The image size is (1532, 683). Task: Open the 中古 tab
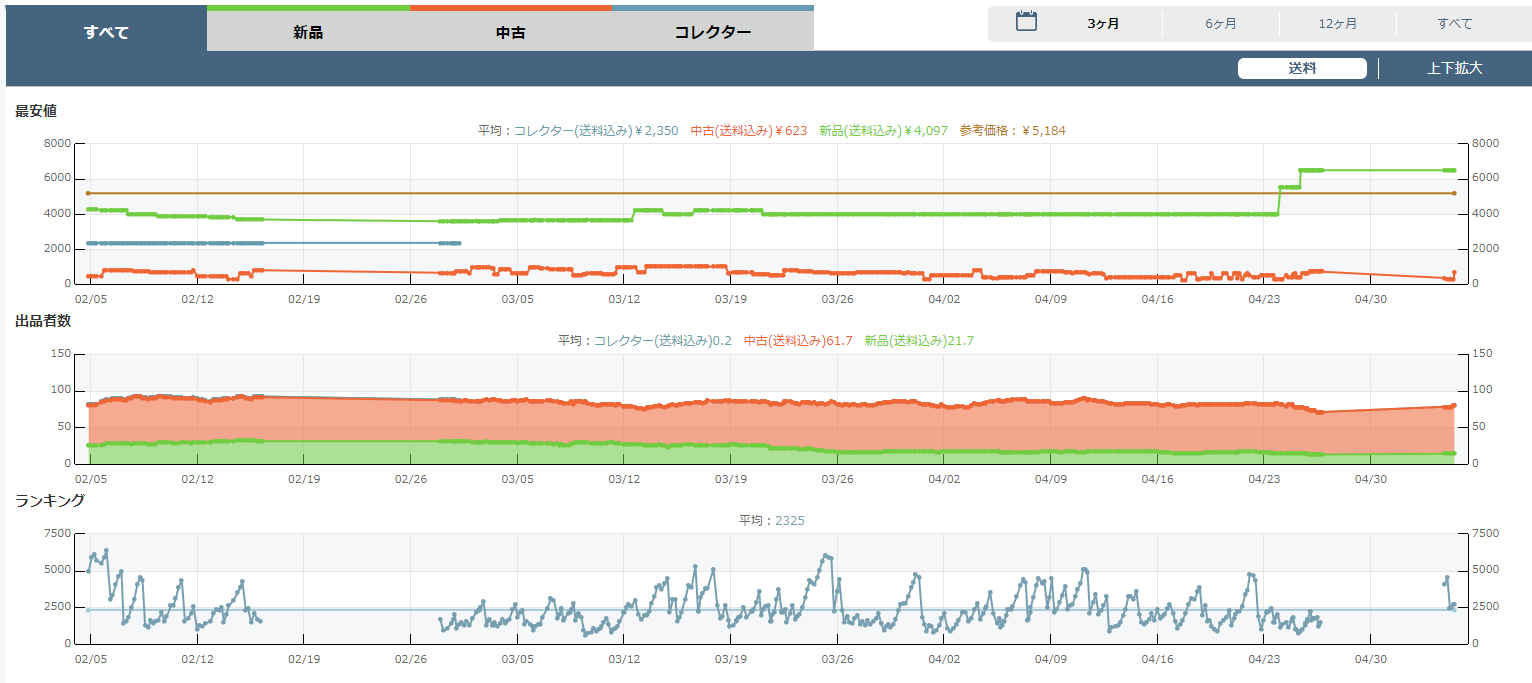tap(510, 32)
